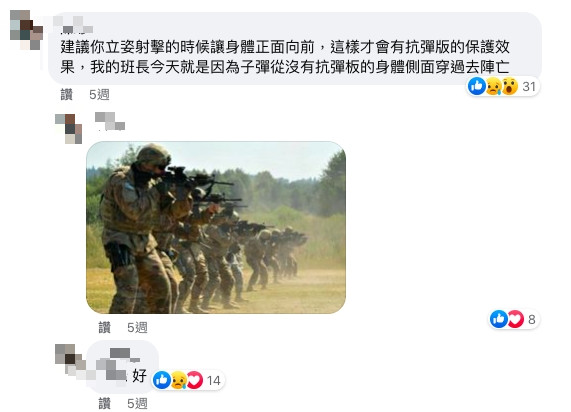571x412 pixels.
Task: Open the top commenter's profile picture
Action: point(26,29)
